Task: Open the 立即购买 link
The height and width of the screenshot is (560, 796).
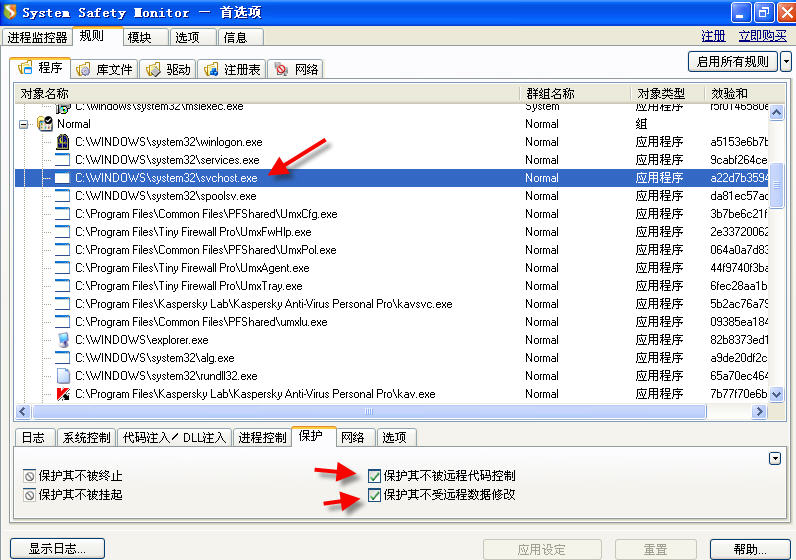Action: point(762,36)
